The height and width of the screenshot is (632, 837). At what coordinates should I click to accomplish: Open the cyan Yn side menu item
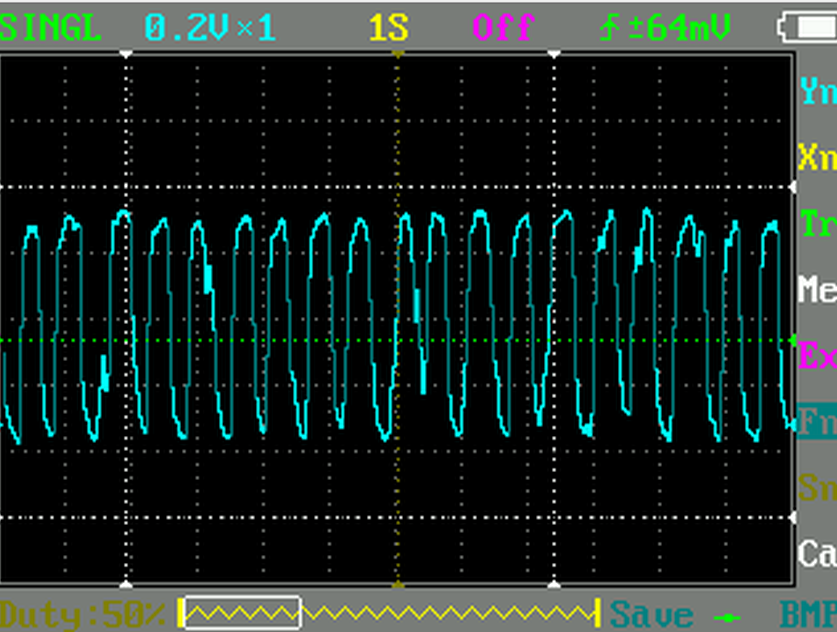[818, 92]
